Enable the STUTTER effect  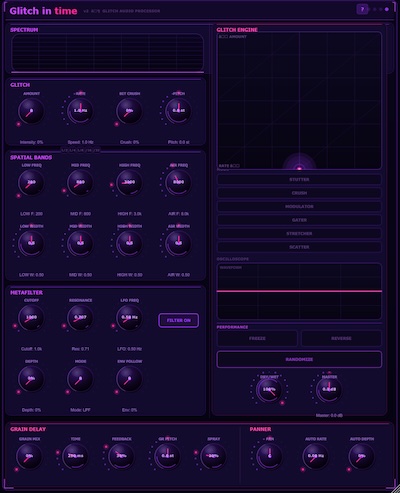(299, 180)
